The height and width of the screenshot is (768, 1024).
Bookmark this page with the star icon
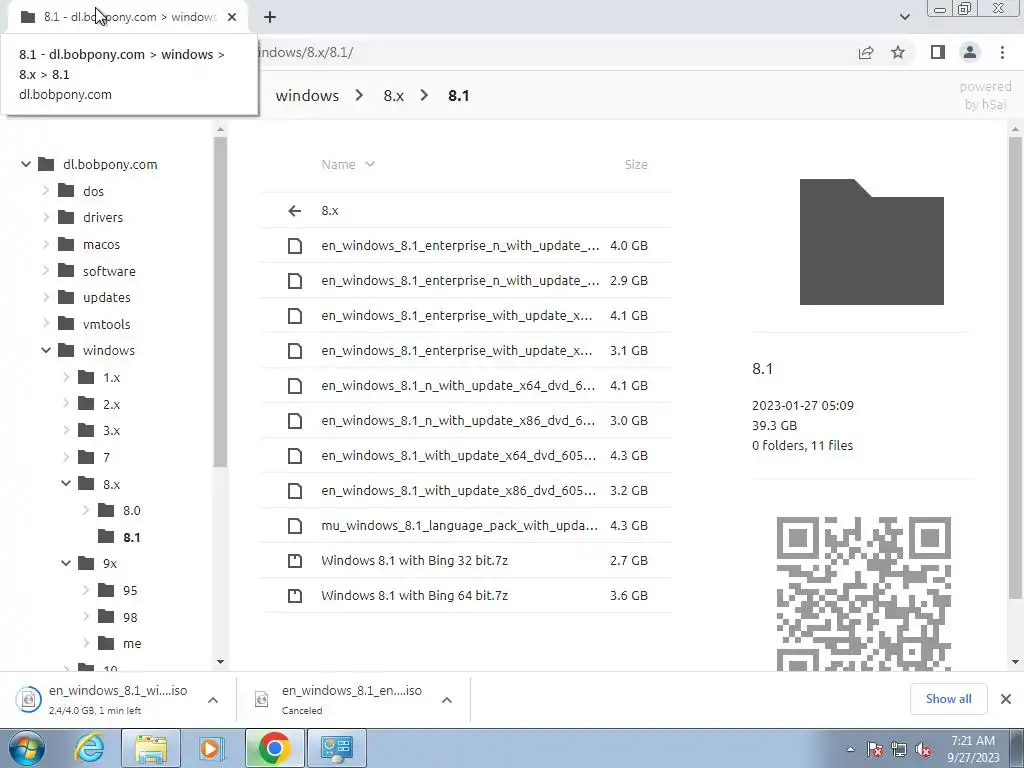(x=898, y=52)
